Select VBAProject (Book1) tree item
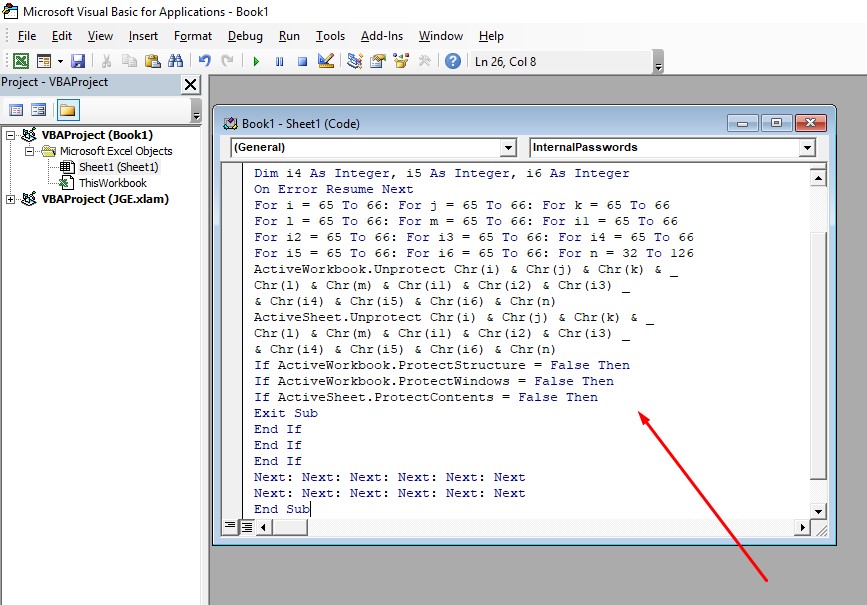The width and height of the screenshot is (867, 605). click(x=97, y=135)
